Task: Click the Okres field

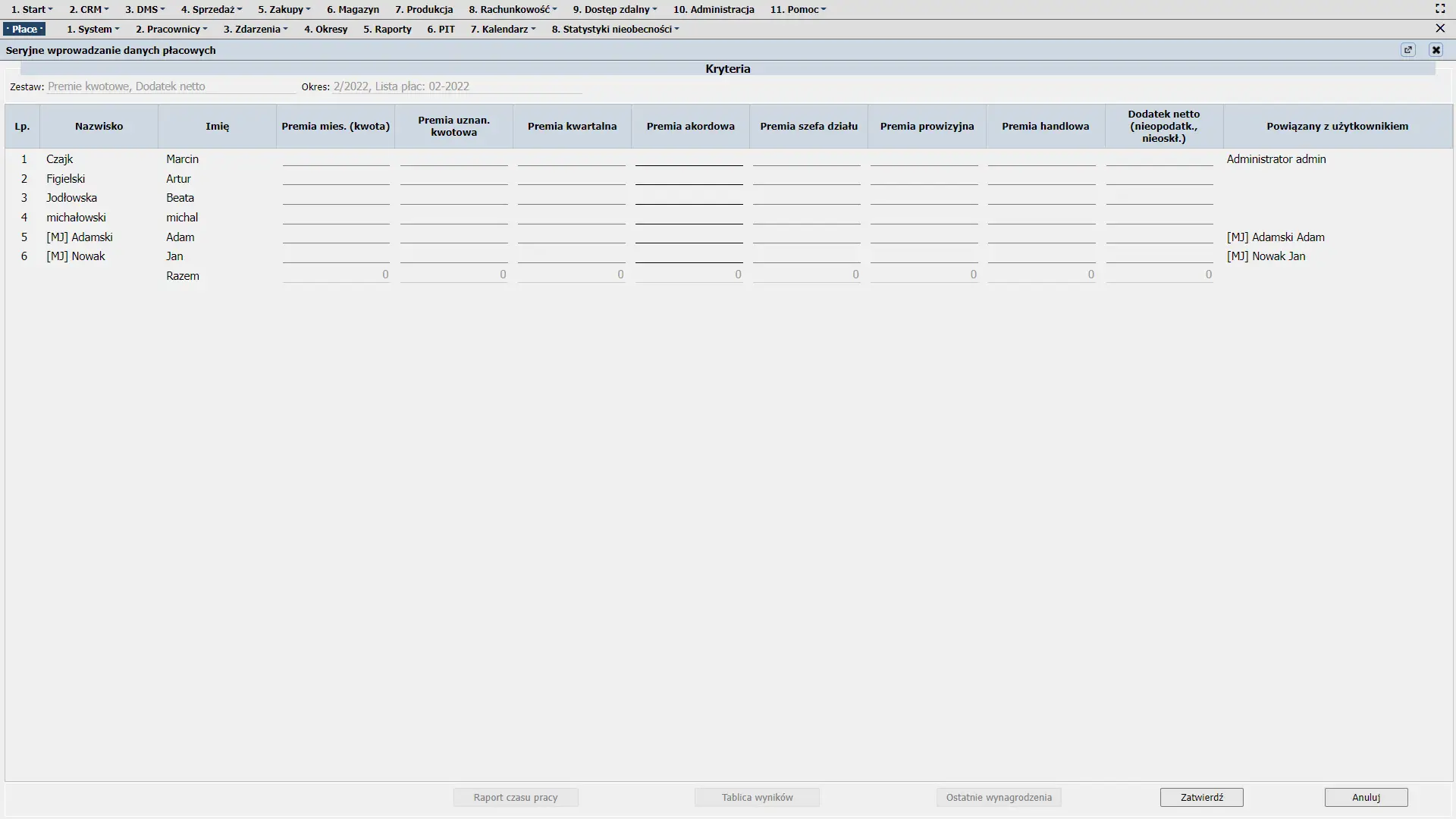Action: click(x=457, y=86)
